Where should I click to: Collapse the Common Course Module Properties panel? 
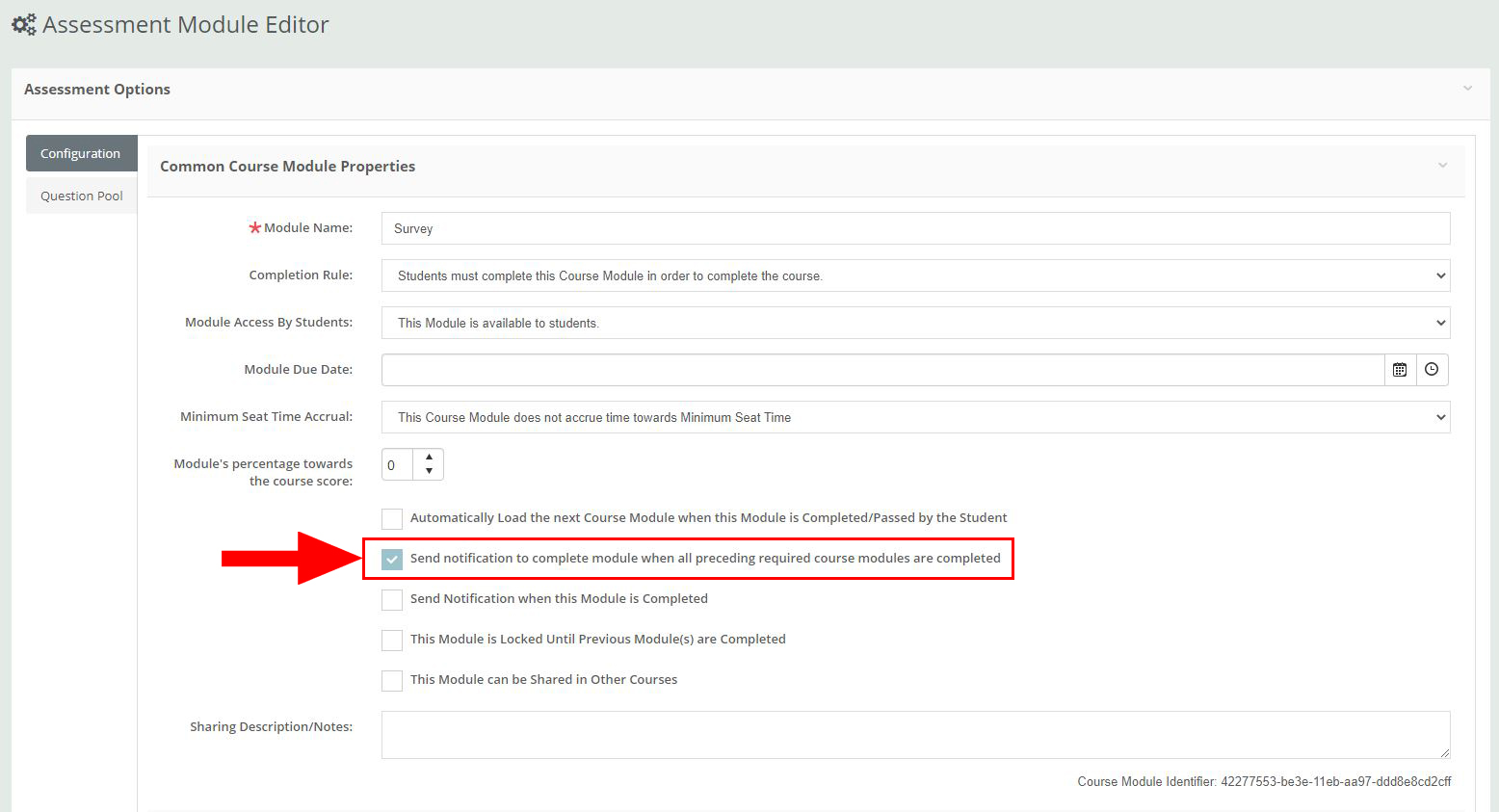tap(1442, 166)
